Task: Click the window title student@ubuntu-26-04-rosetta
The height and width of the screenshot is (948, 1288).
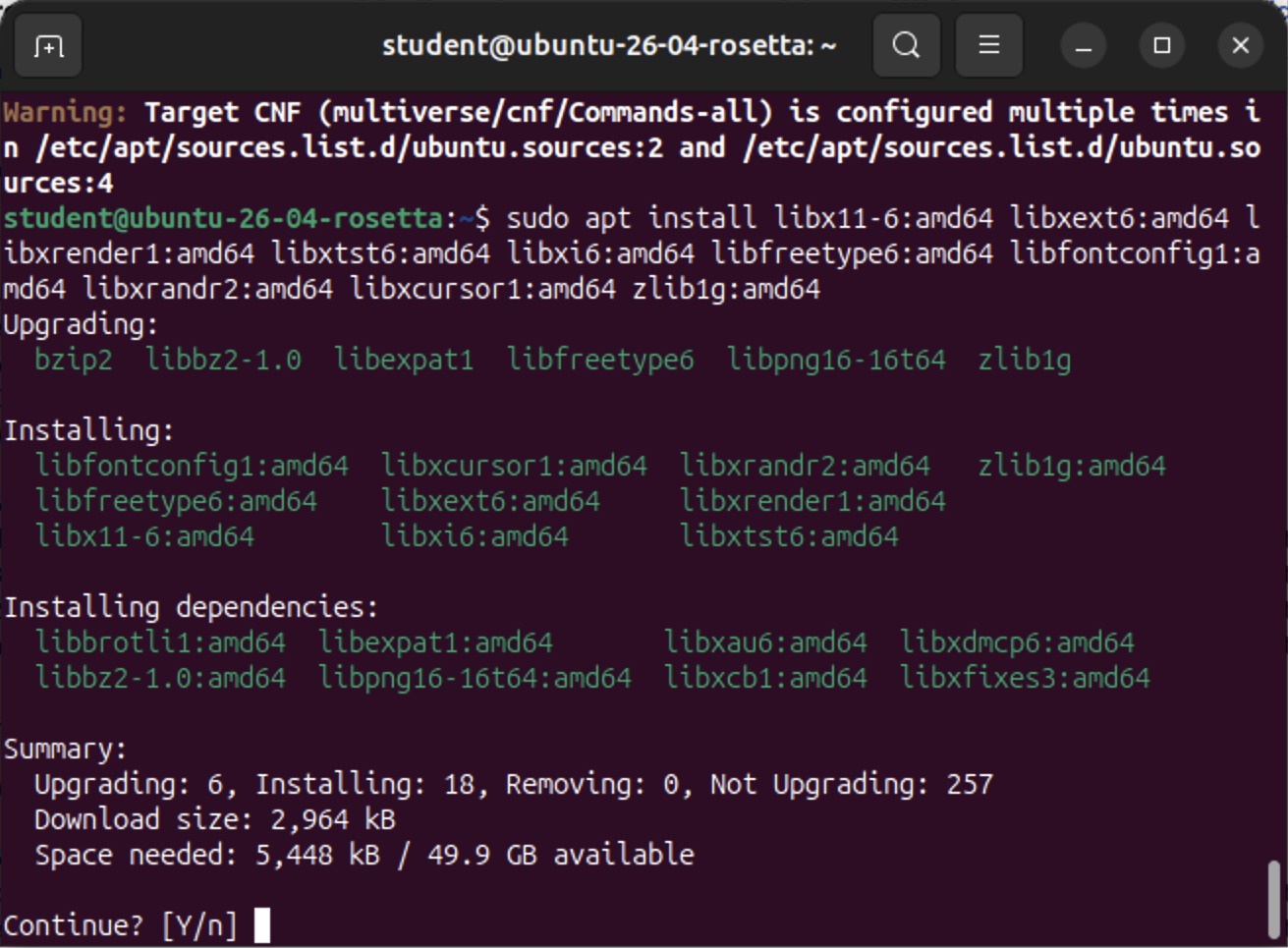Action: 609,45
